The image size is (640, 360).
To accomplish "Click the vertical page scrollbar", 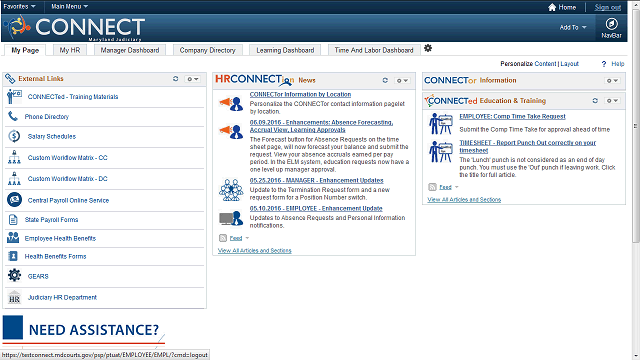I will pyautogui.click(x=636, y=127).
